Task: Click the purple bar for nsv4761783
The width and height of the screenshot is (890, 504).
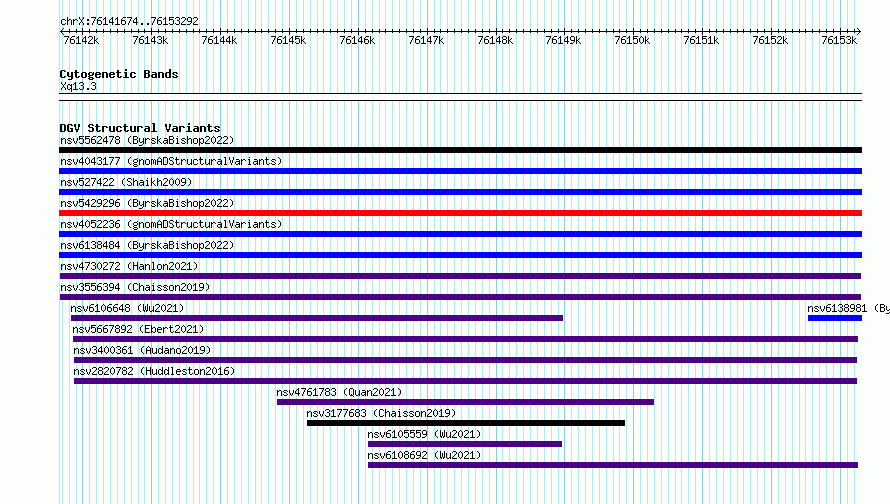Action: [465, 402]
